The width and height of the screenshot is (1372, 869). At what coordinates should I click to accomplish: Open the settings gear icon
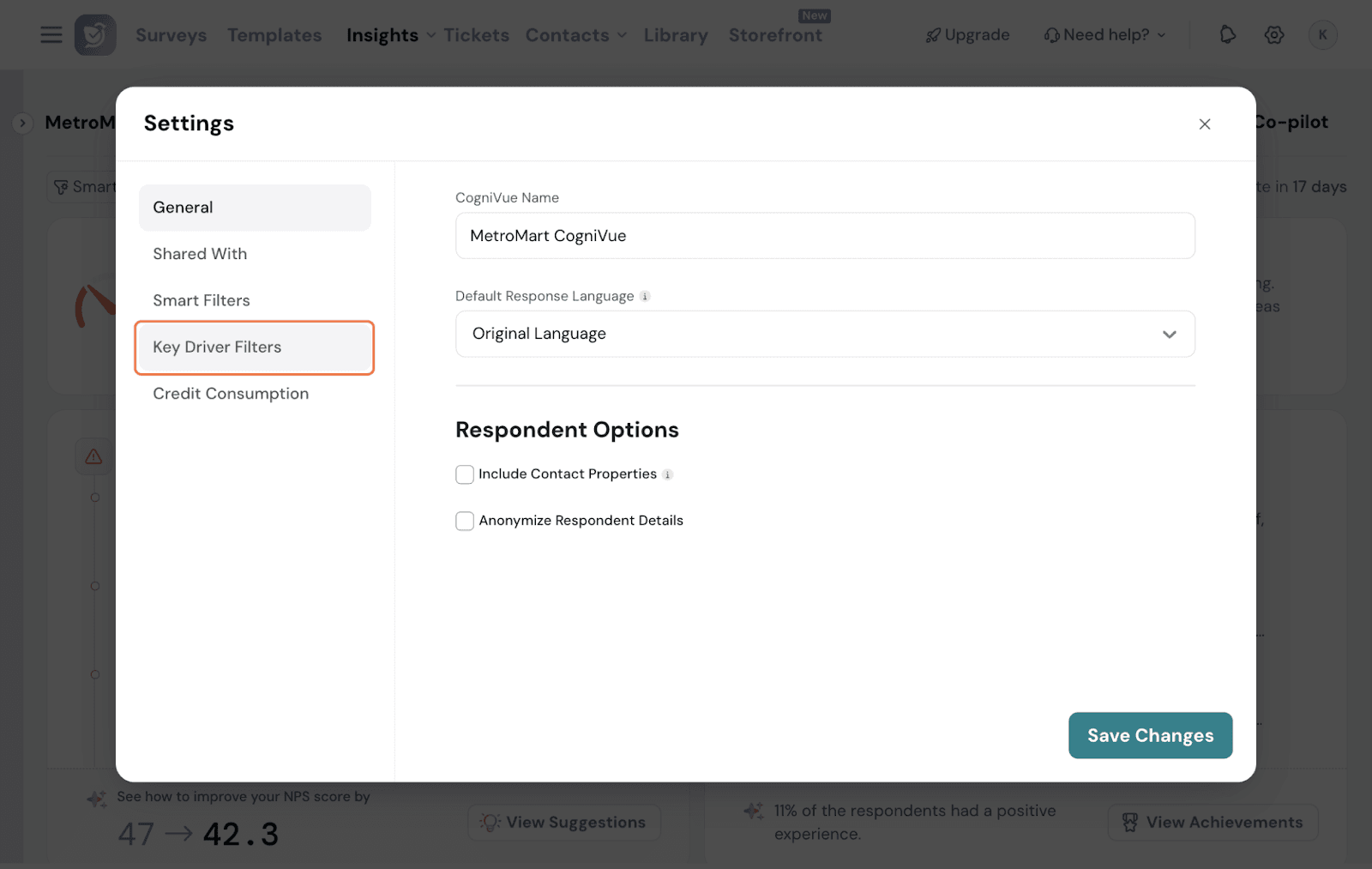tap(1274, 35)
